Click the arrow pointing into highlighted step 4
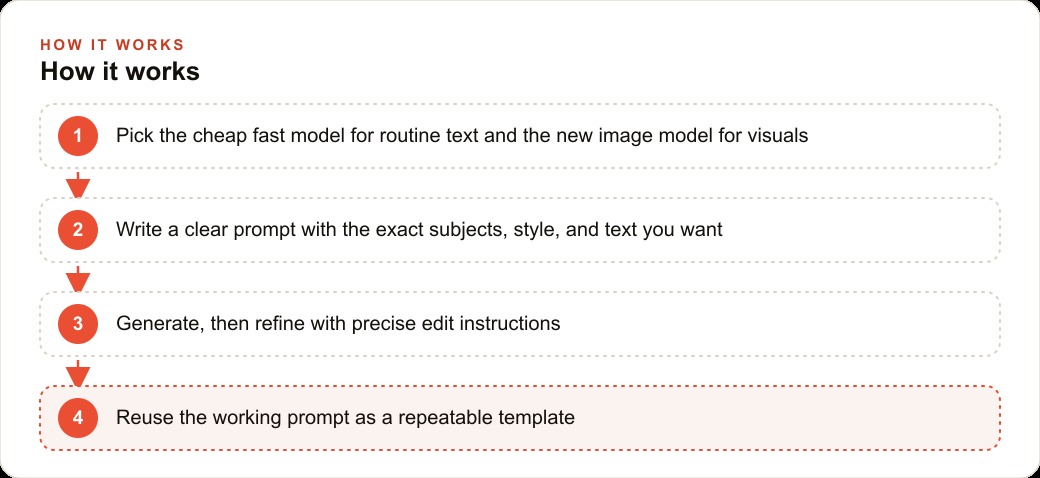This screenshot has height=478, width=1040. [78, 373]
